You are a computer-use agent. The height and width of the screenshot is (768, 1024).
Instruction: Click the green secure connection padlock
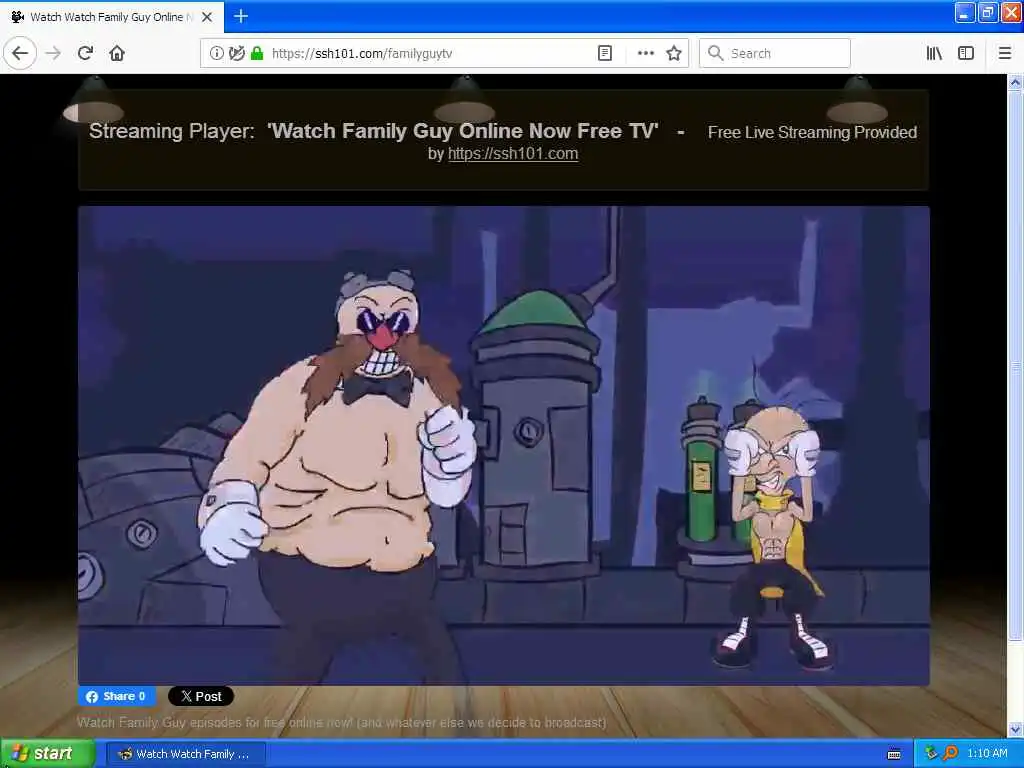[257, 53]
